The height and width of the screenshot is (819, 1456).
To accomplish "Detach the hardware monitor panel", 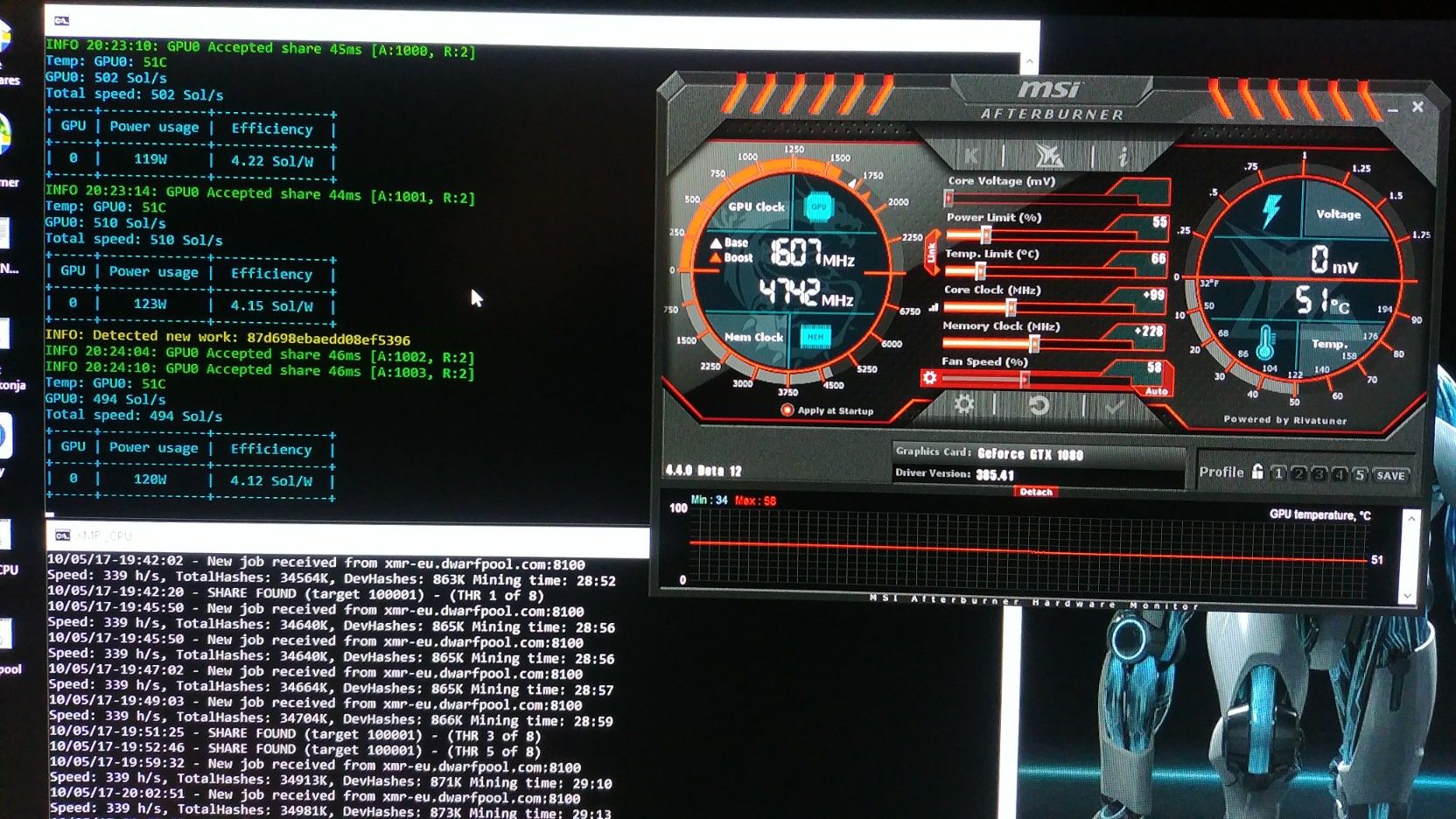I will coord(1036,492).
